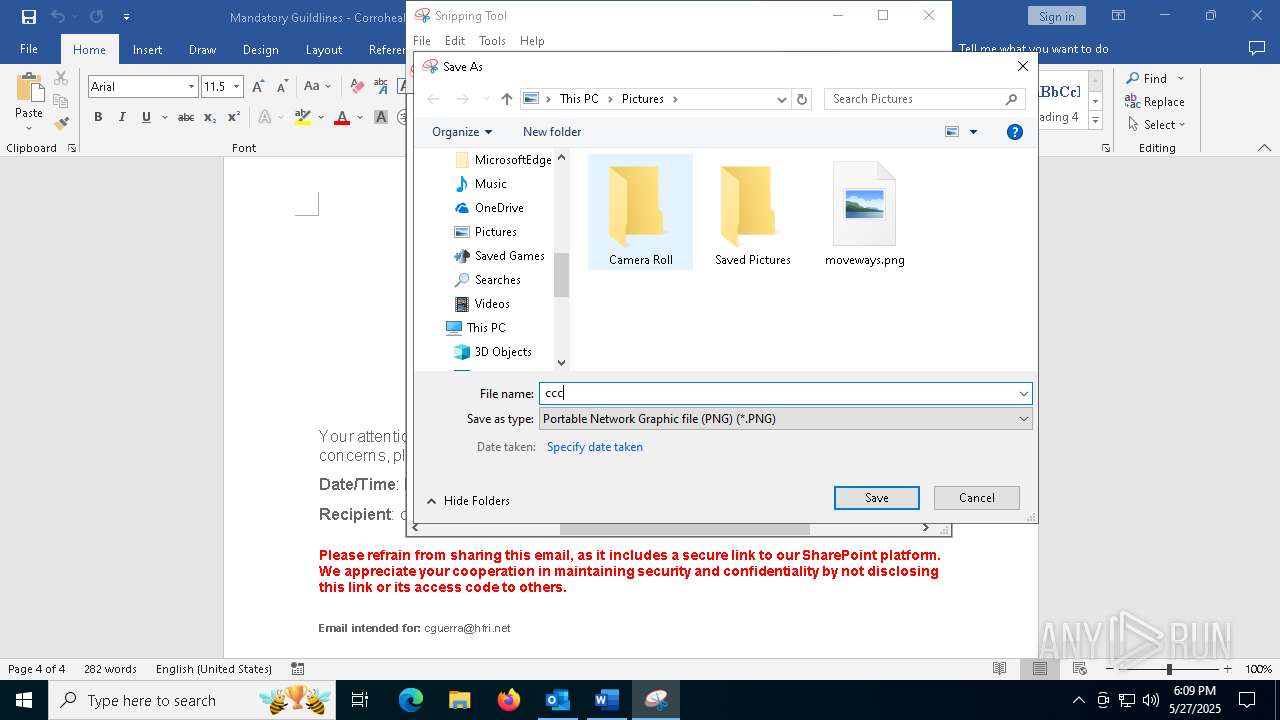Open the Text Effects icon

point(265,117)
